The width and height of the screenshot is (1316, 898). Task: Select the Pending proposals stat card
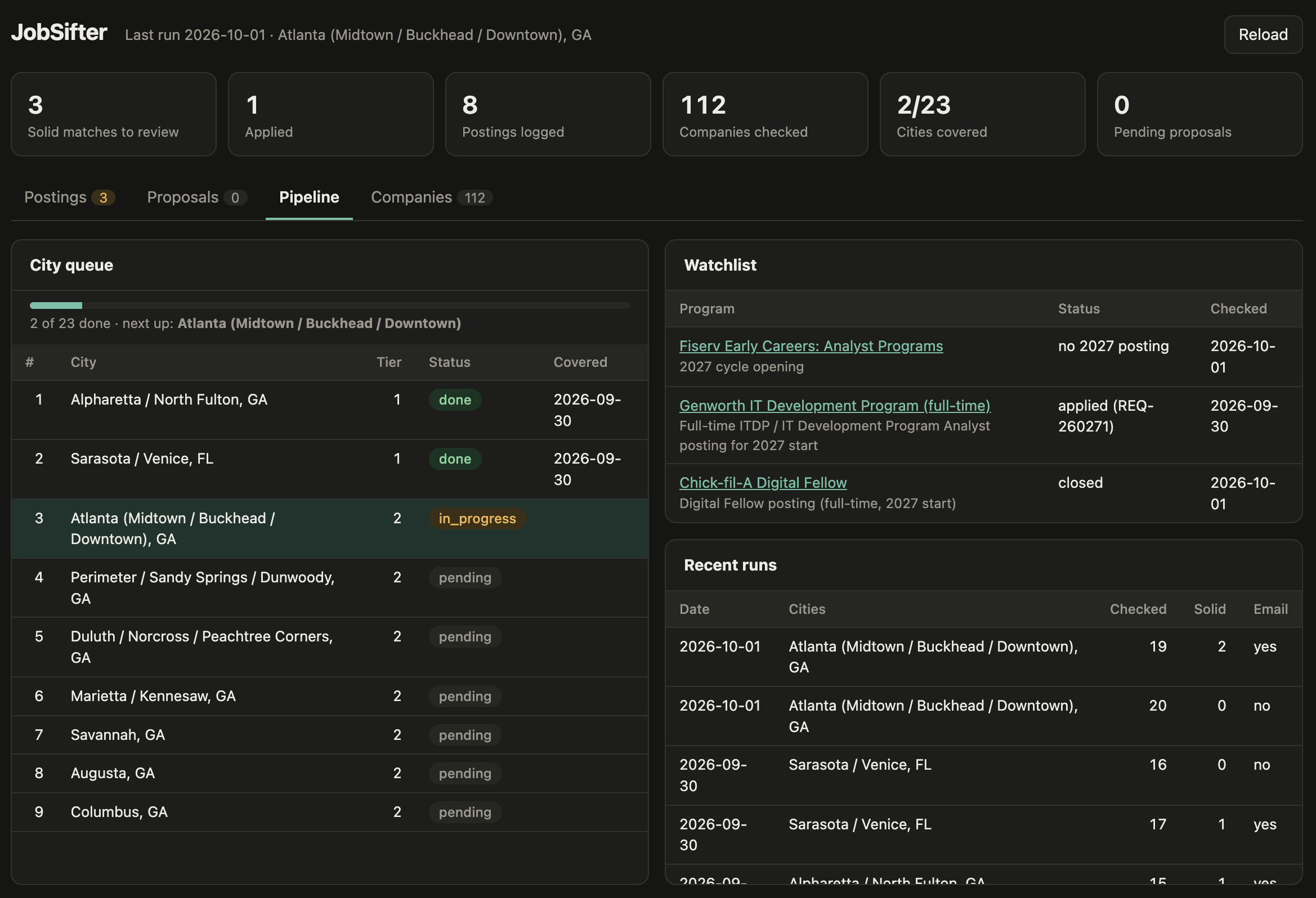pyautogui.click(x=1200, y=114)
